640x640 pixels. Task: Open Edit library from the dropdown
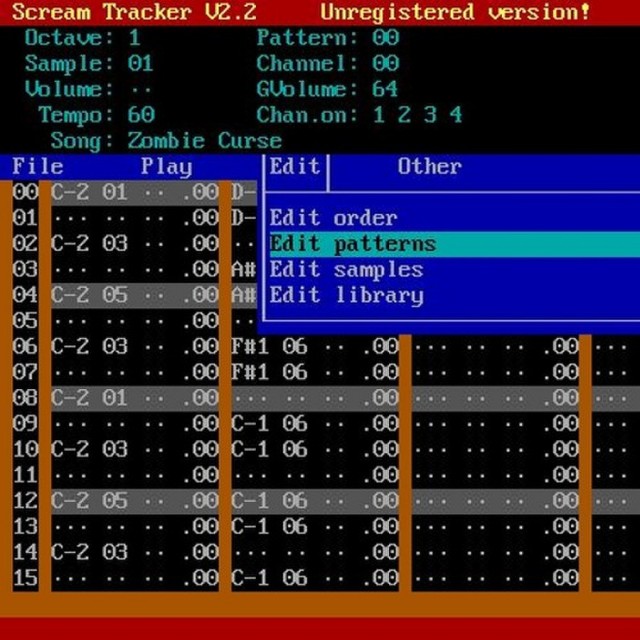coord(347,296)
